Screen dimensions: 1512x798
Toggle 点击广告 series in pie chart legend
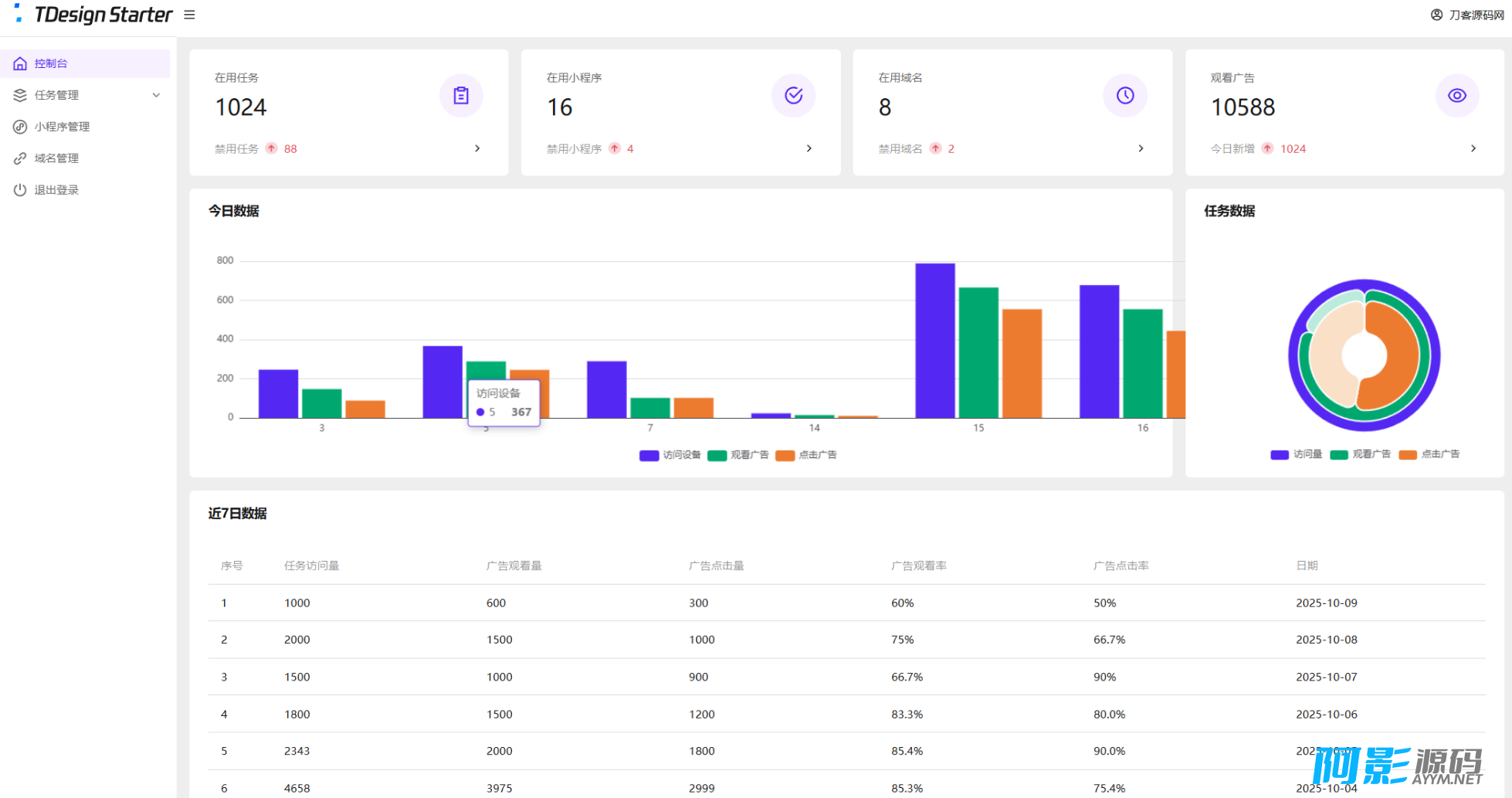pyautogui.click(x=1430, y=454)
